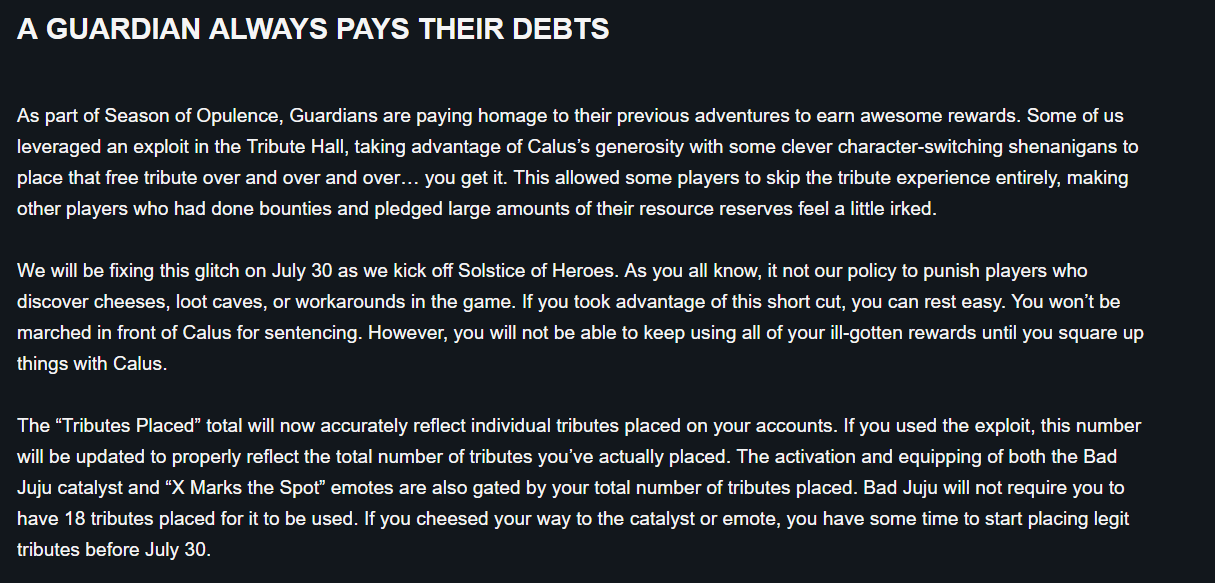Viewport: 1215px width, 583px height.
Task: Click the final 'before July 30' text
Action: click(x=149, y=550)
